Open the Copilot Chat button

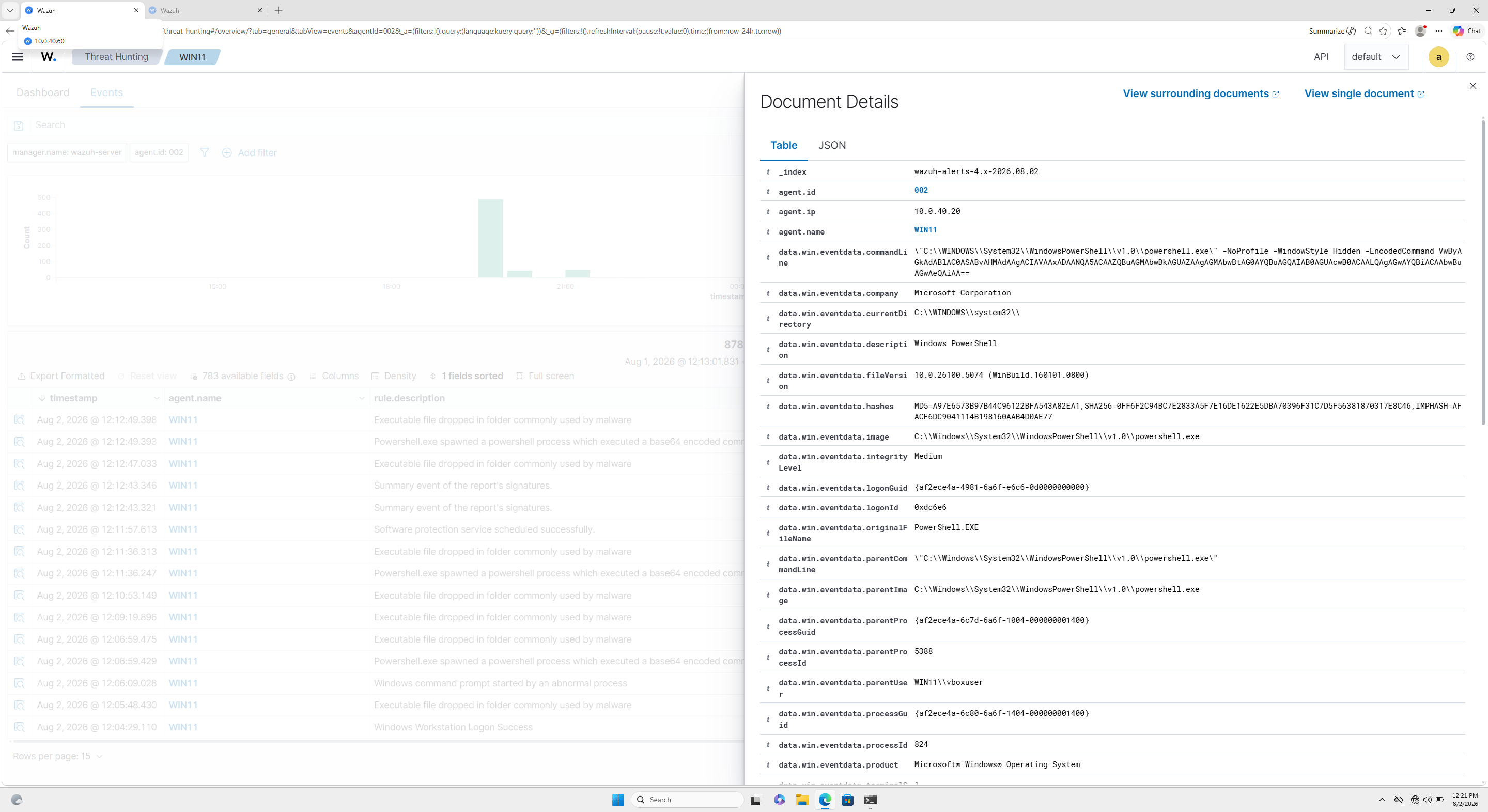coord(1467,31)
